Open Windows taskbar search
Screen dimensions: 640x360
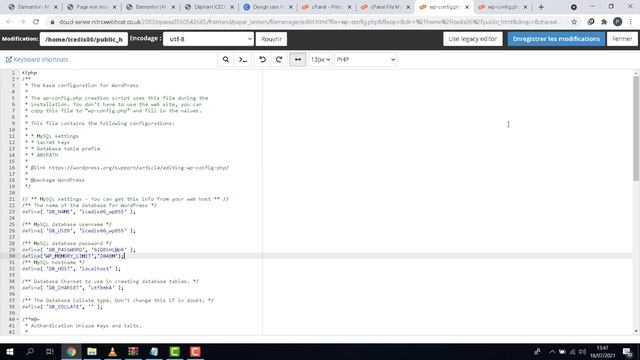point(30,351)
